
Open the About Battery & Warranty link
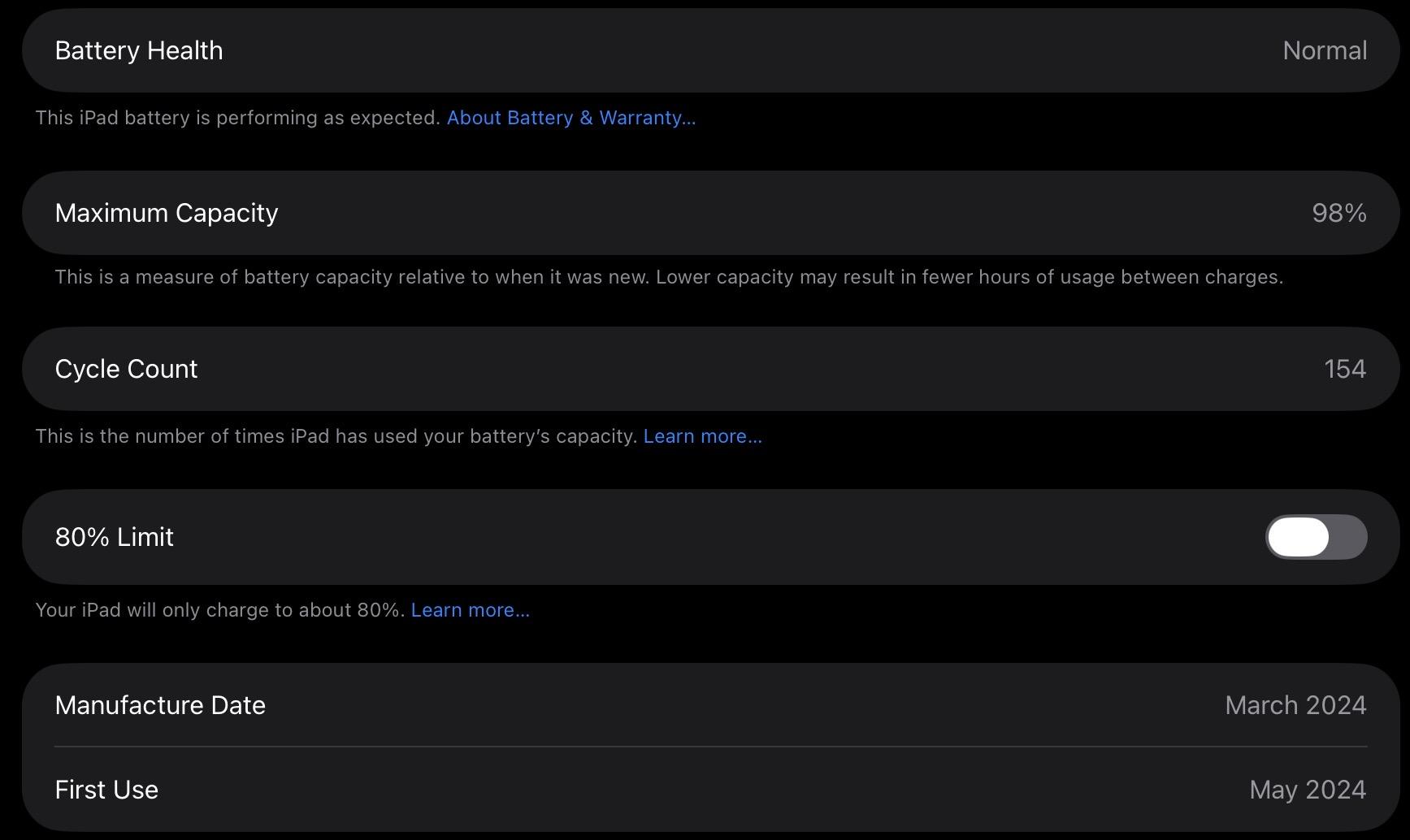click(x=571, y=118)
